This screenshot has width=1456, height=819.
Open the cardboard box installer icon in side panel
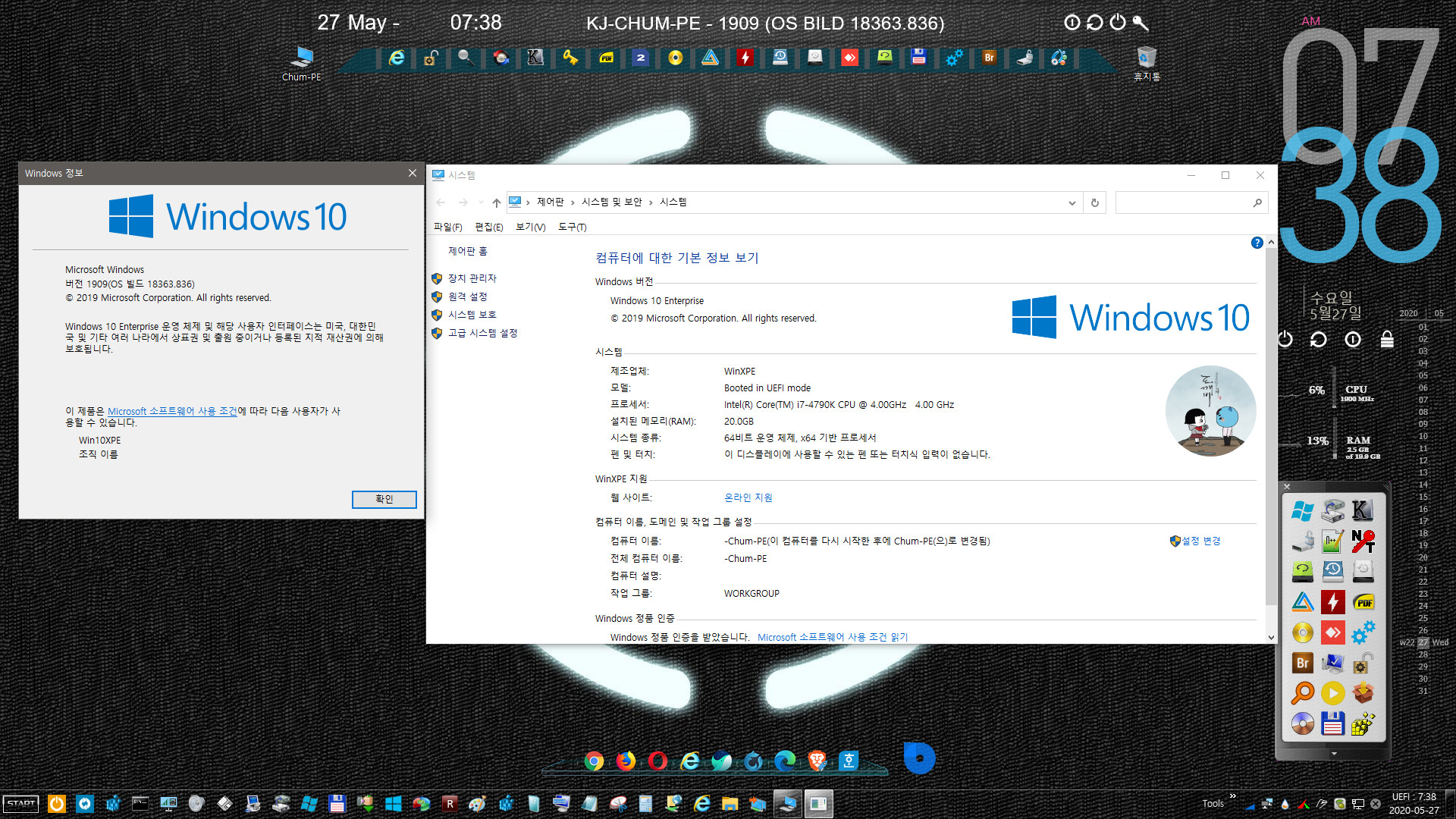pos(1363,693)
